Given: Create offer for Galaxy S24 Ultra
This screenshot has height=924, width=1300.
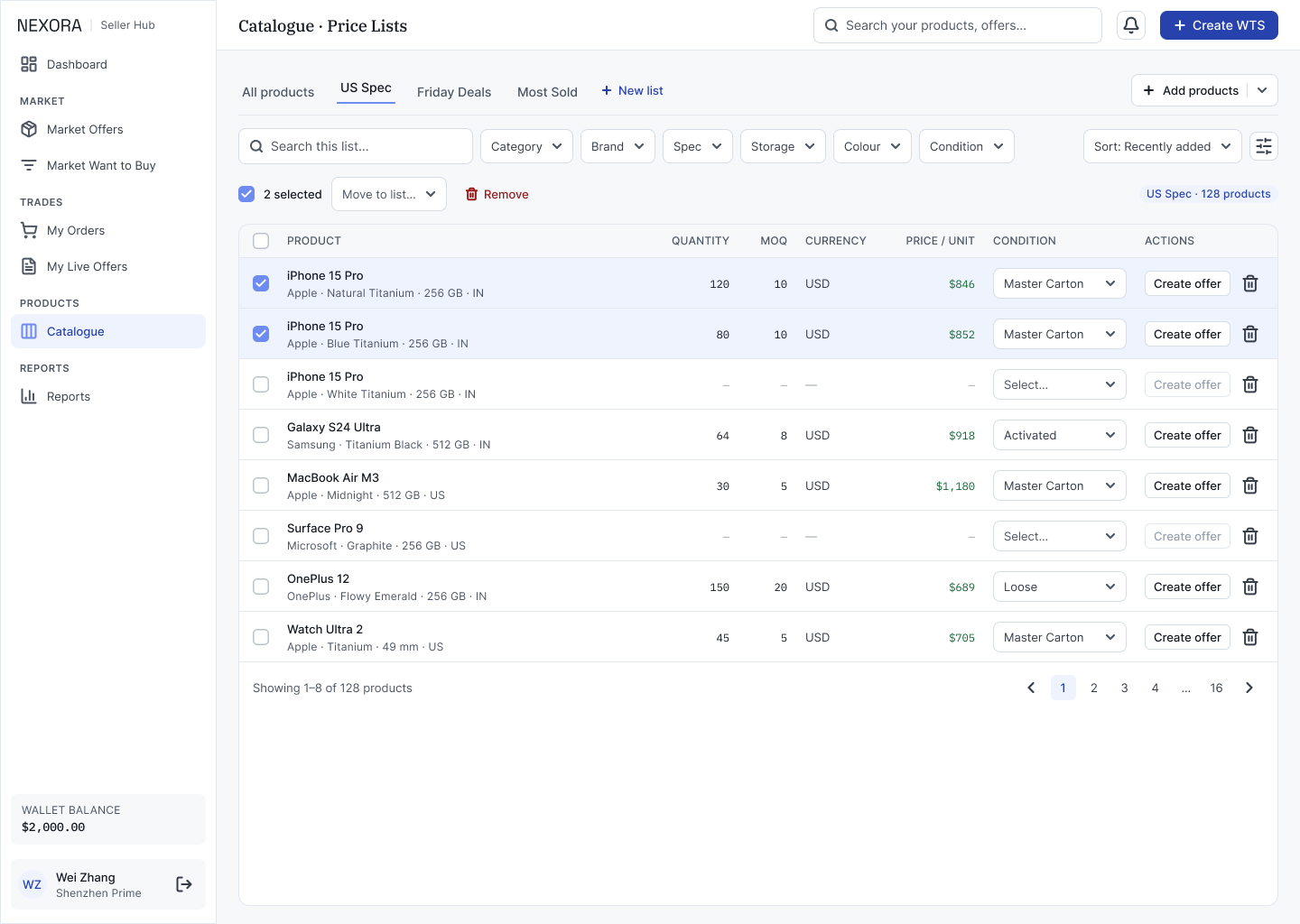Looking at the screenshot, I should click(x=1187, y=435).
